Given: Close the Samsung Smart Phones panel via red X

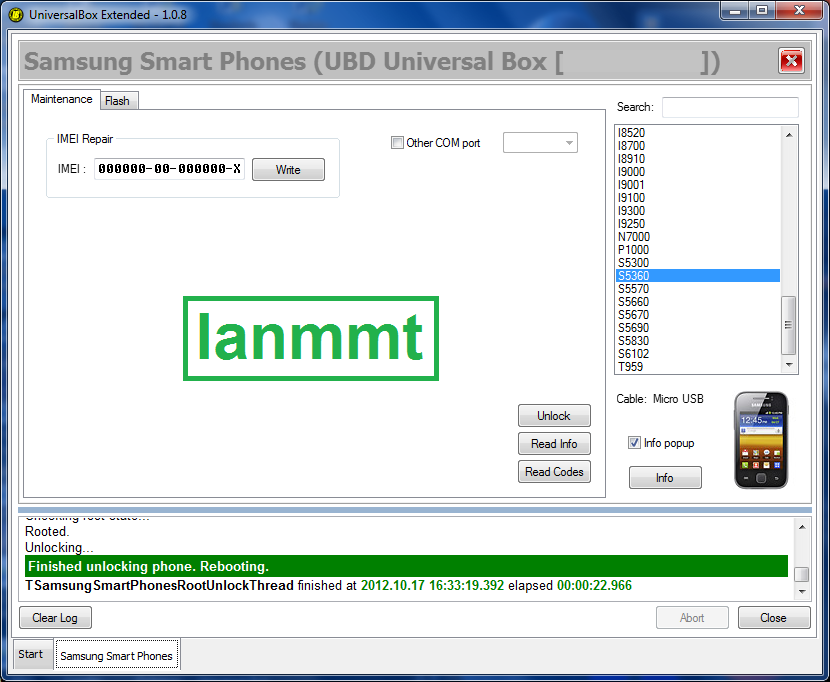Looking at the screenshot, I should click(791, 60).
